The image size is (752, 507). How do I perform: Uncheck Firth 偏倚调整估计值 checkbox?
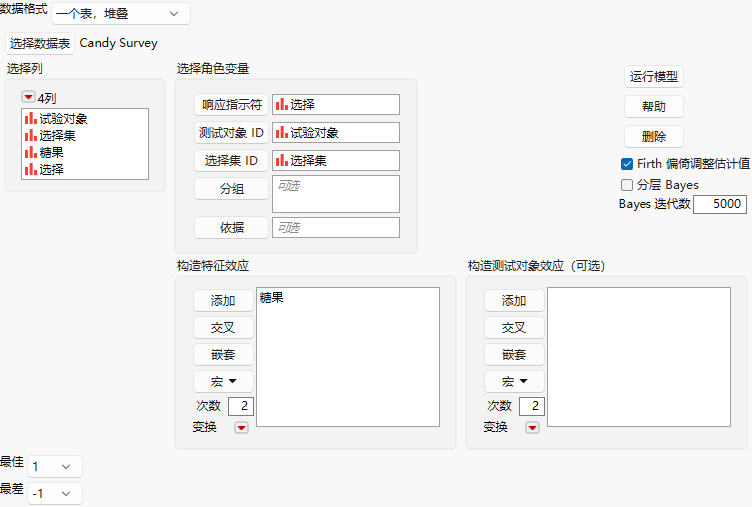click(627, 164)
